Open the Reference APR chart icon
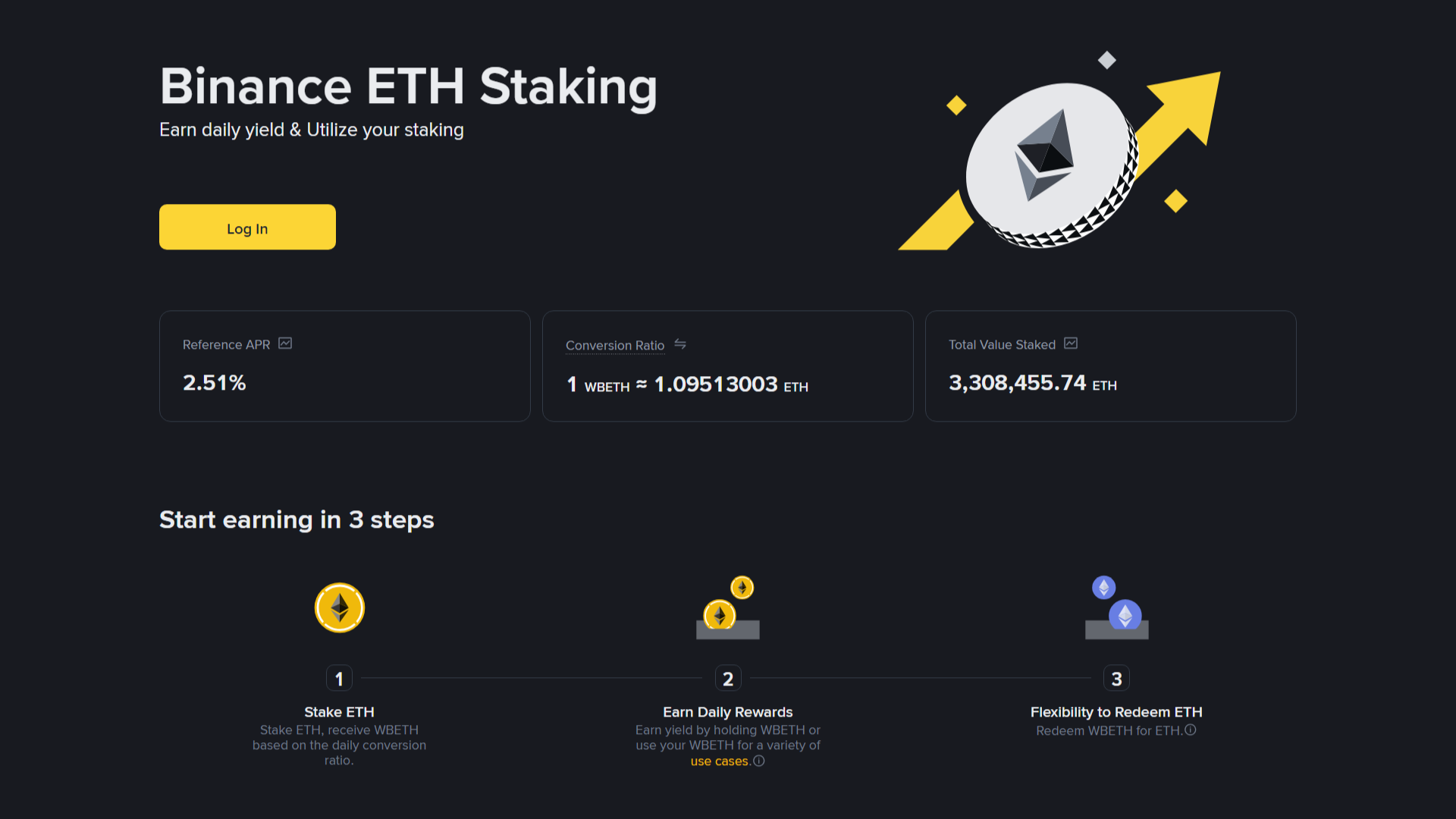Screen dimensions: 1456x819 click(285, 344)
